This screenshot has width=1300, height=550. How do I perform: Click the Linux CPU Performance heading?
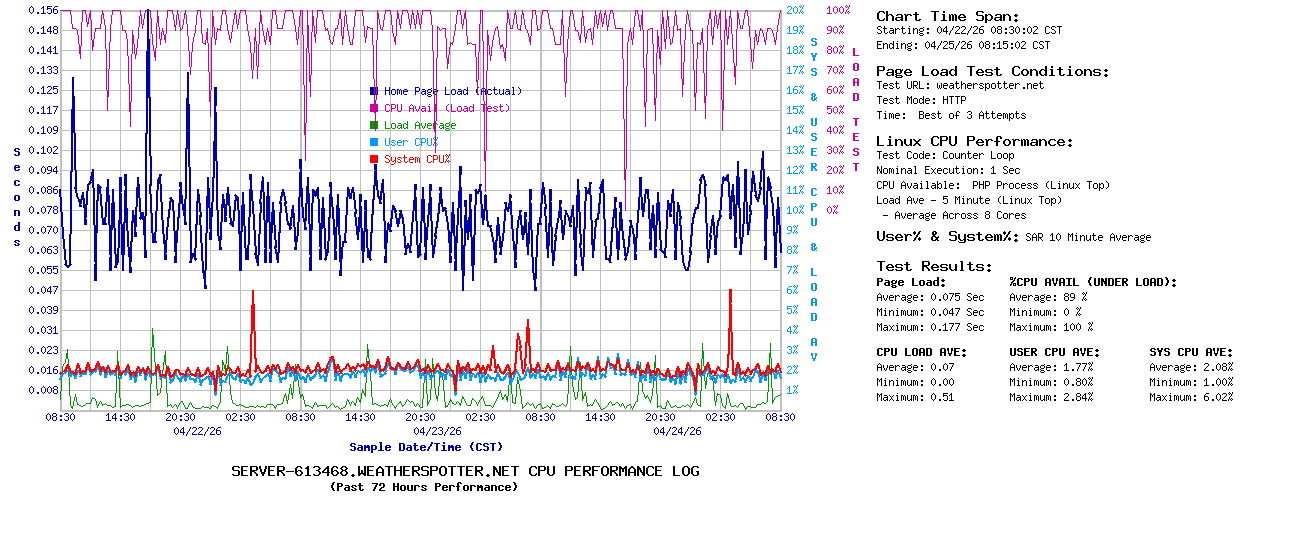974,141
